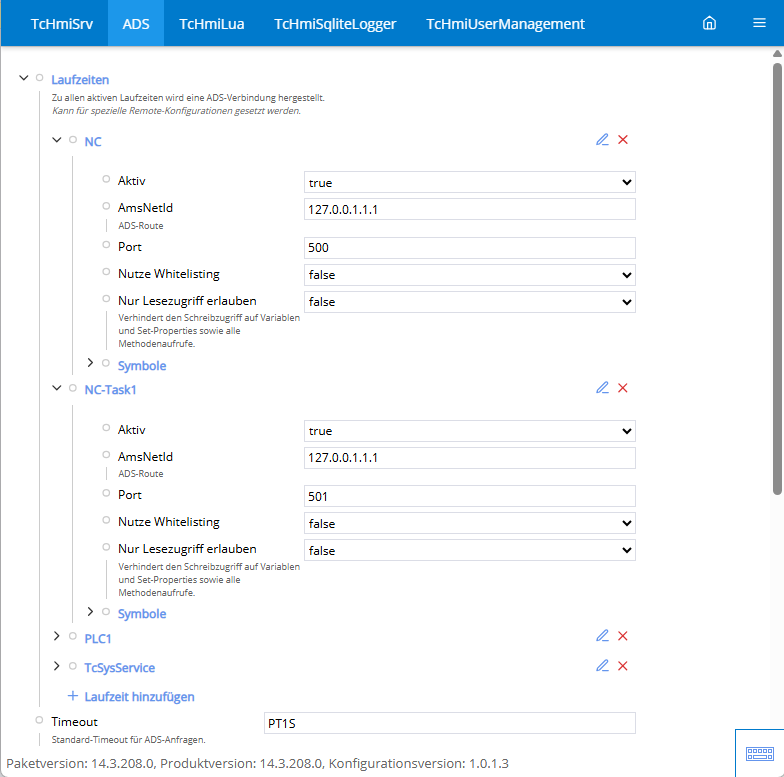The width and height of the screenshot is (784, 777).
Task: Click the Symbole link under NC
Action: (142, 366)
